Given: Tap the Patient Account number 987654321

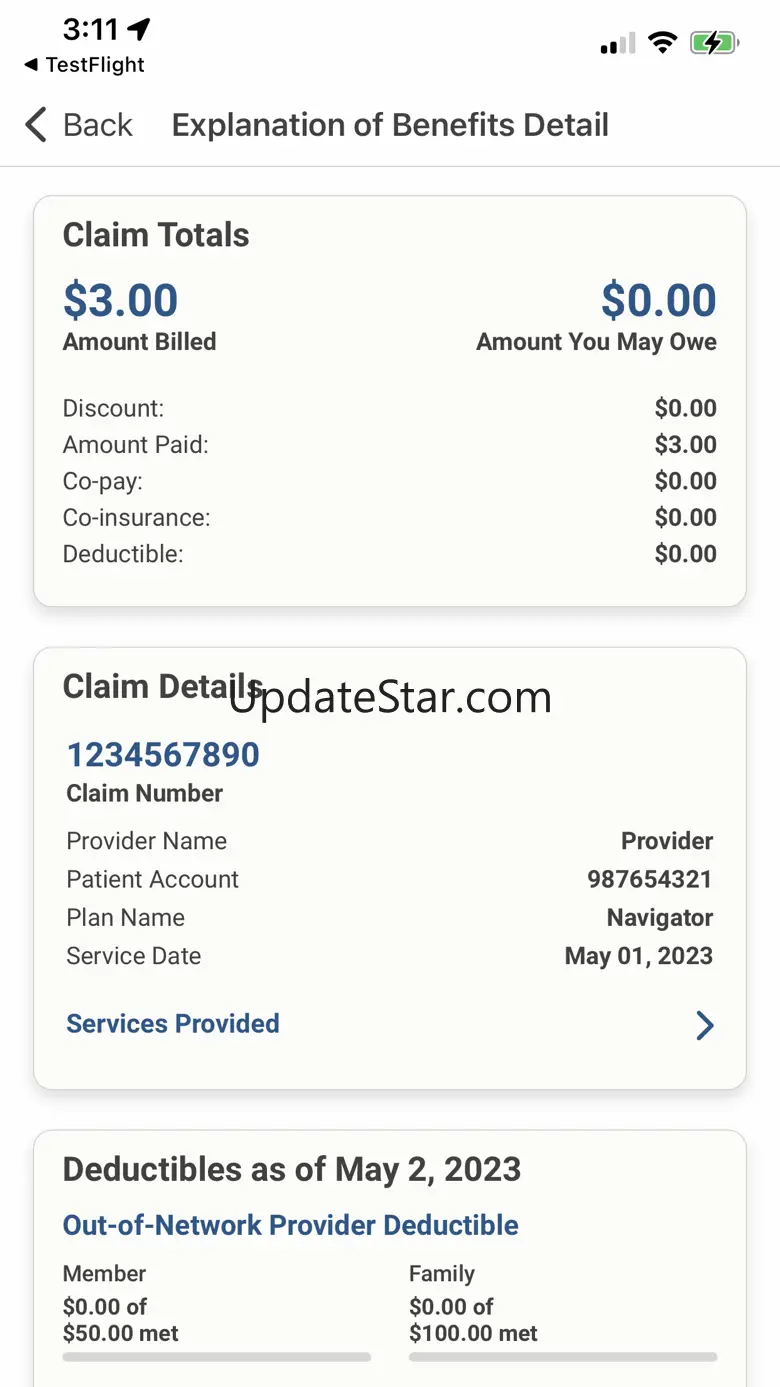Looking at the screenshot, I should (650, 879).
